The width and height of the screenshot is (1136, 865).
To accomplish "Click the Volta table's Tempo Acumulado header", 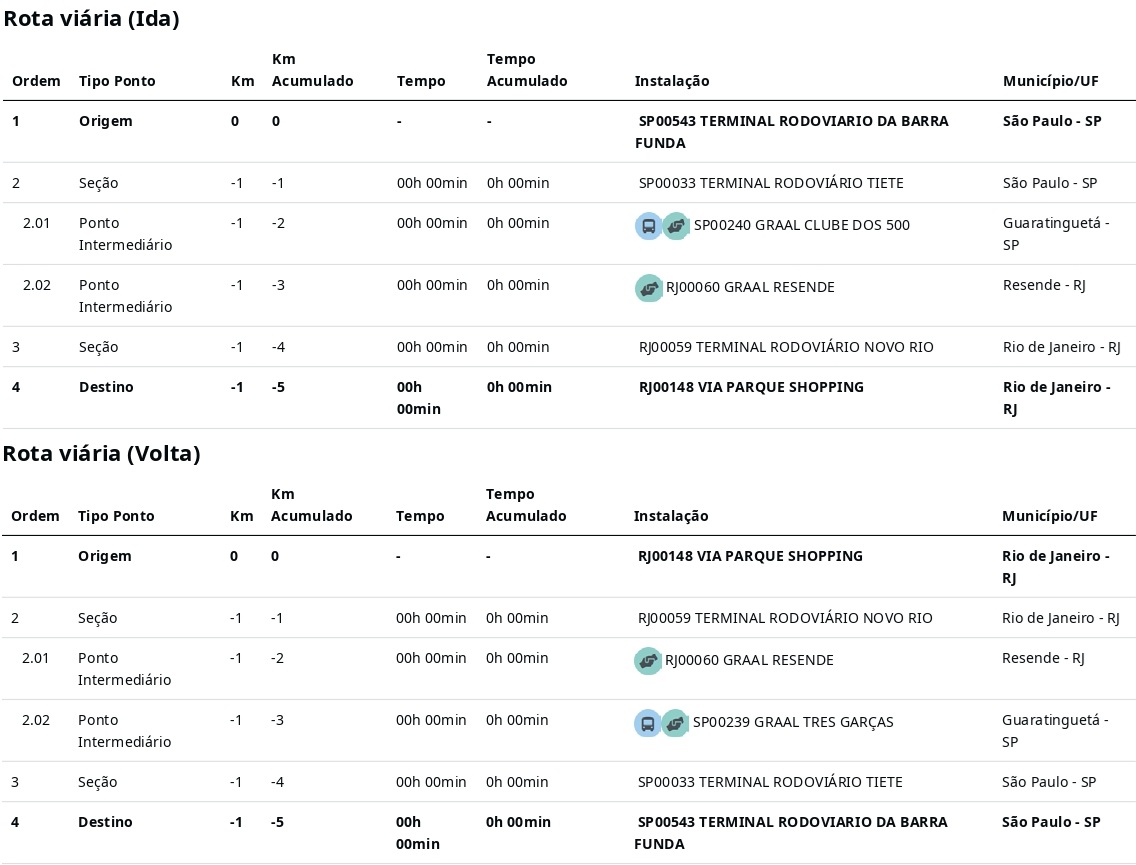I will click(x=526, y=505).
